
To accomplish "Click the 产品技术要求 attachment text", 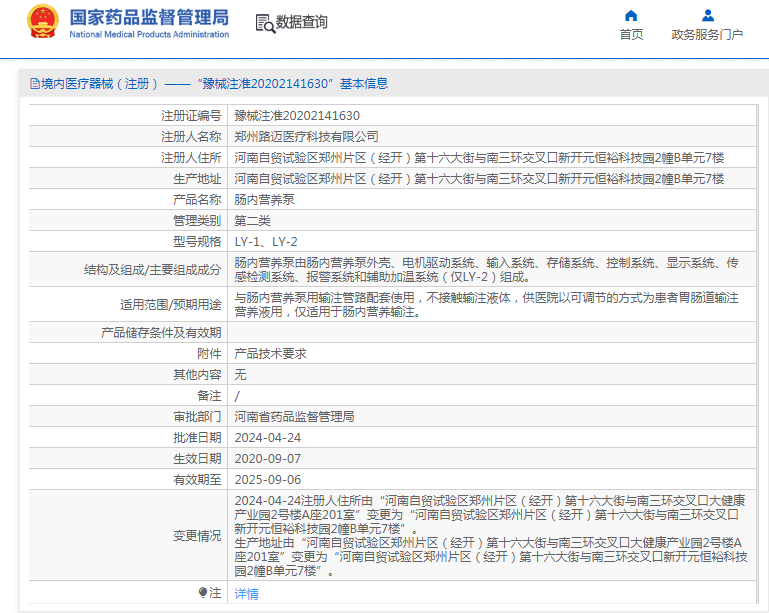I will (x=270, y=354).
